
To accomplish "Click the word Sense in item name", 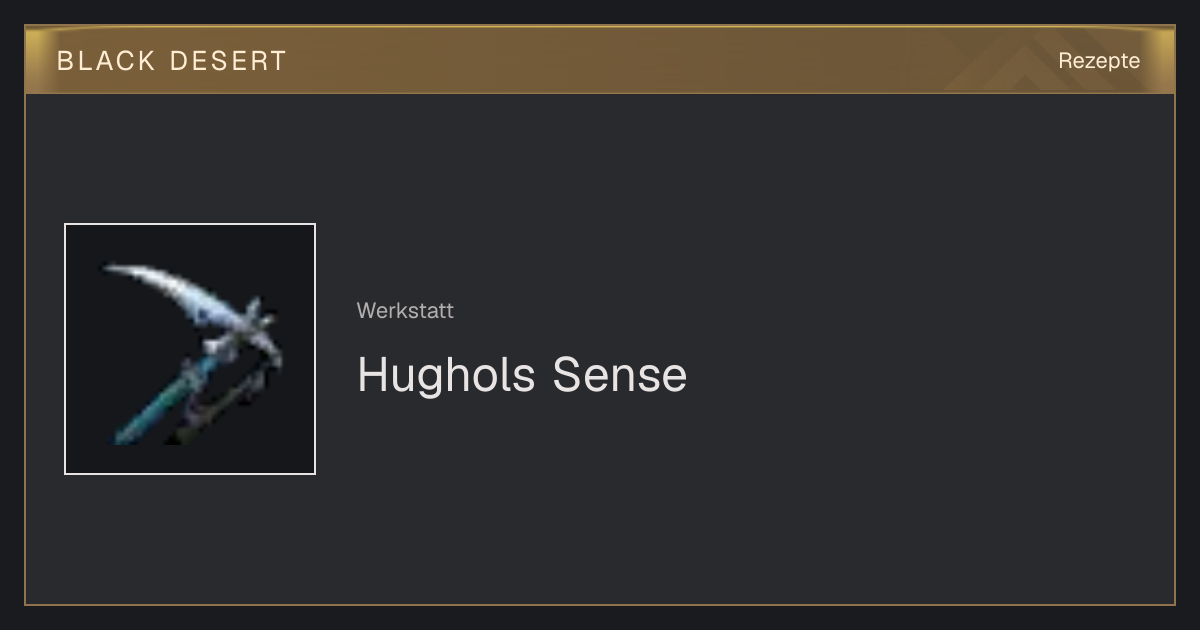I will tap(620, 375).
